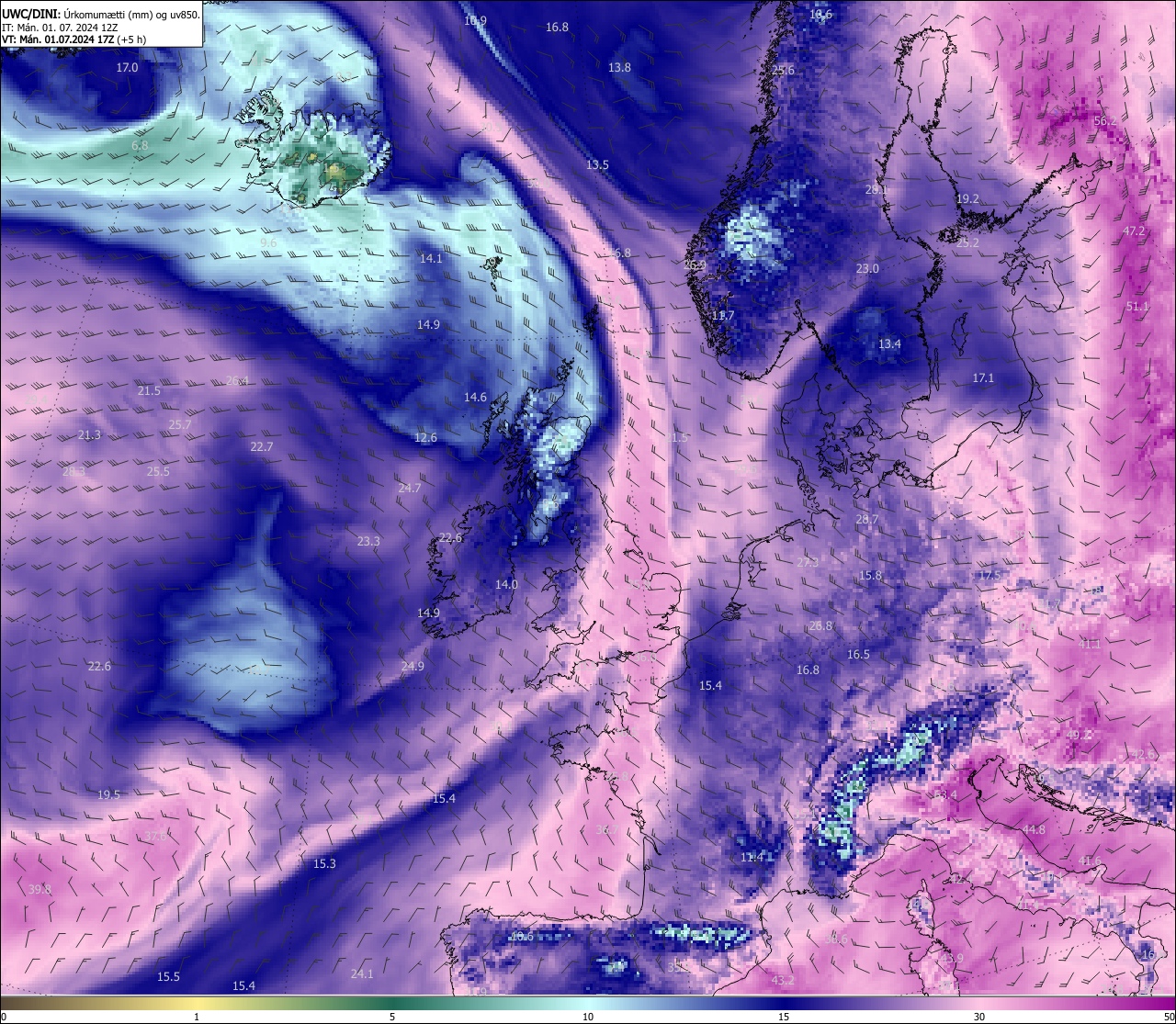
Task: Click the 24.1 value label
Action: [x=362, y=974]
